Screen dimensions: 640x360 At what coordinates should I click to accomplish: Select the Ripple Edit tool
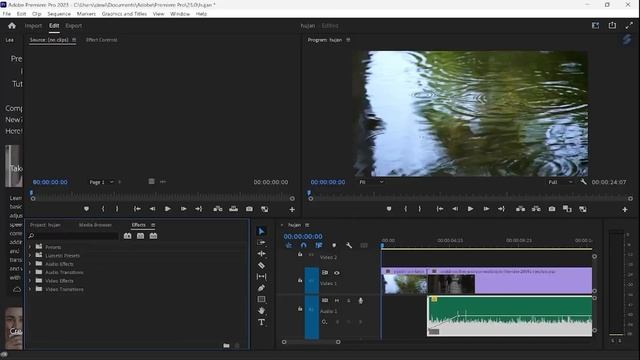point(261,253)
